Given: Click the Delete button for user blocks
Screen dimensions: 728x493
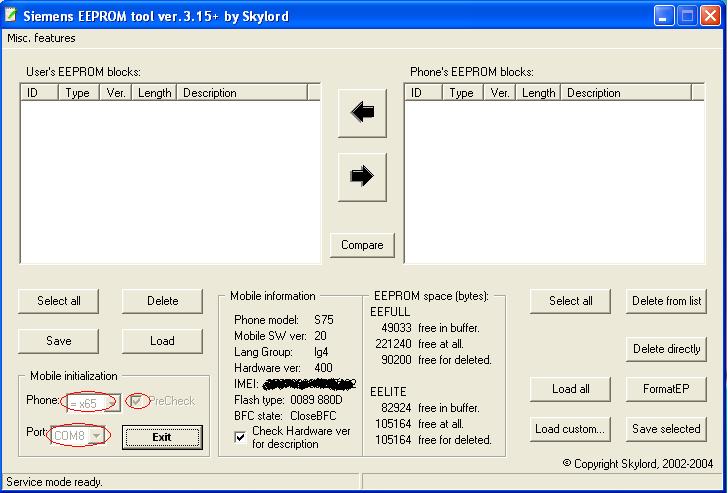Looking at the screenshot, I should point(162,301).
